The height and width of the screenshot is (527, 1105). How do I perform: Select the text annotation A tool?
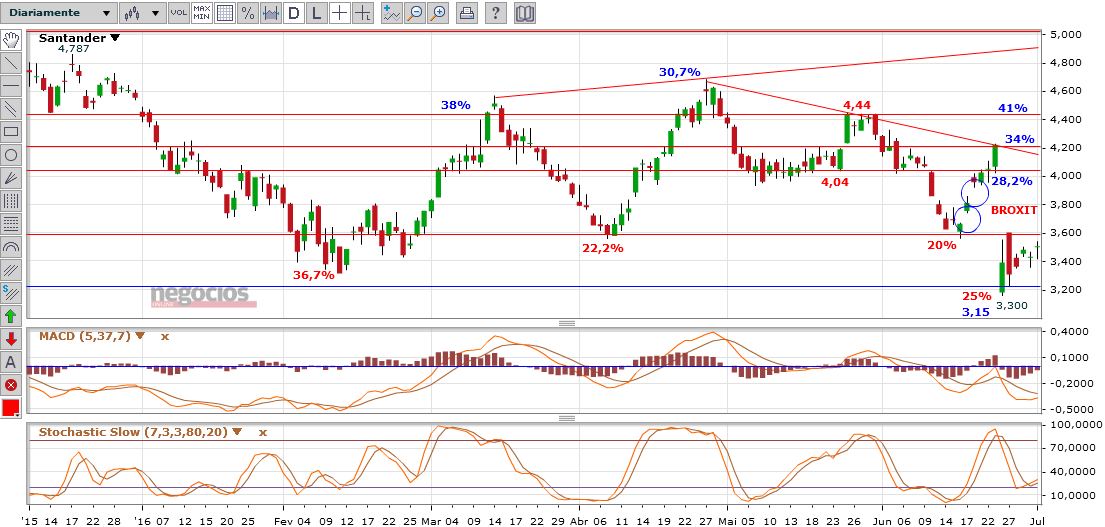tap(11, 362)
